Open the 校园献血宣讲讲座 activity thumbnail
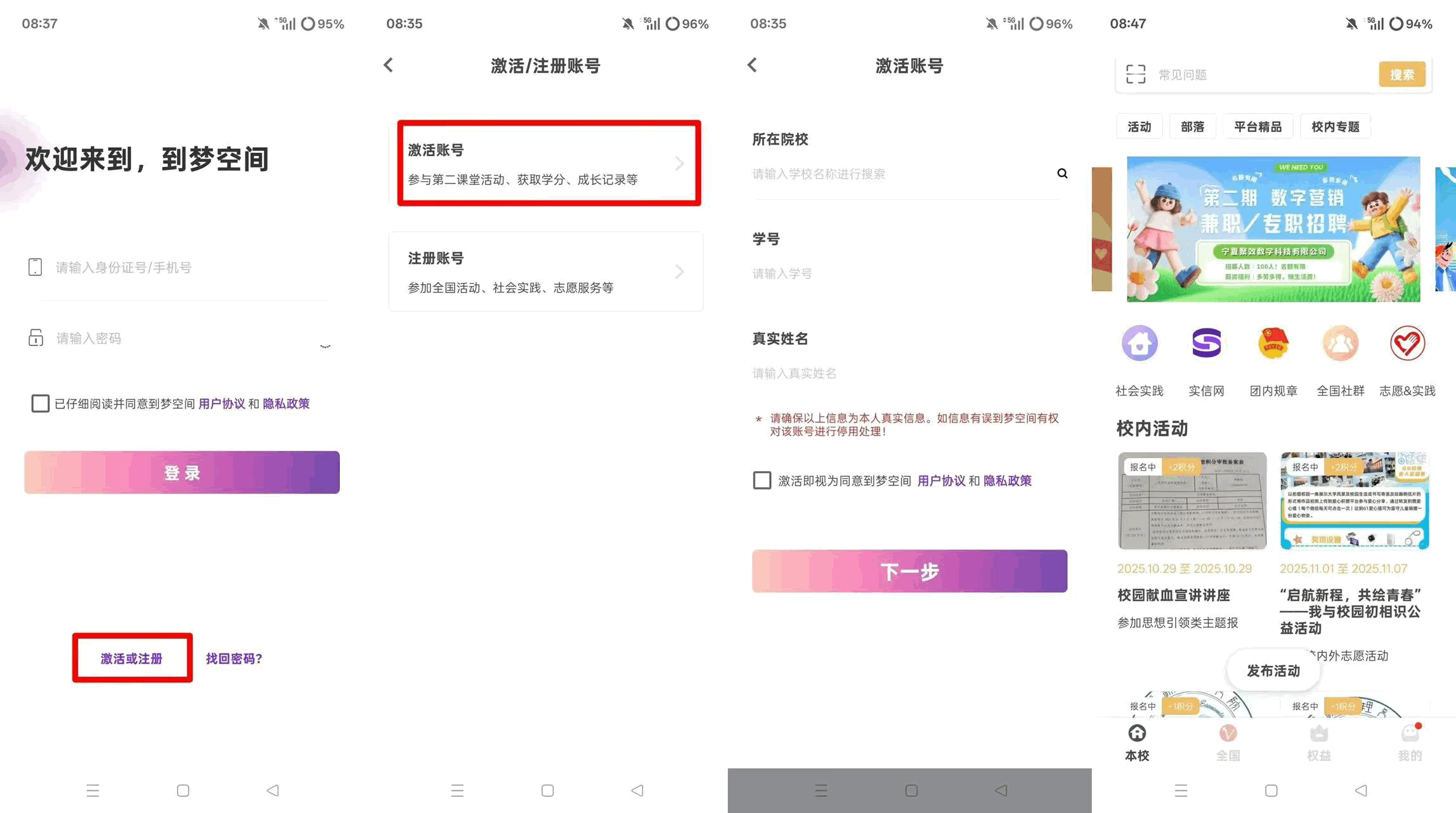The height and width of the screenshot is (813, 1456). pyautogui.click(x=1192, y=500)
